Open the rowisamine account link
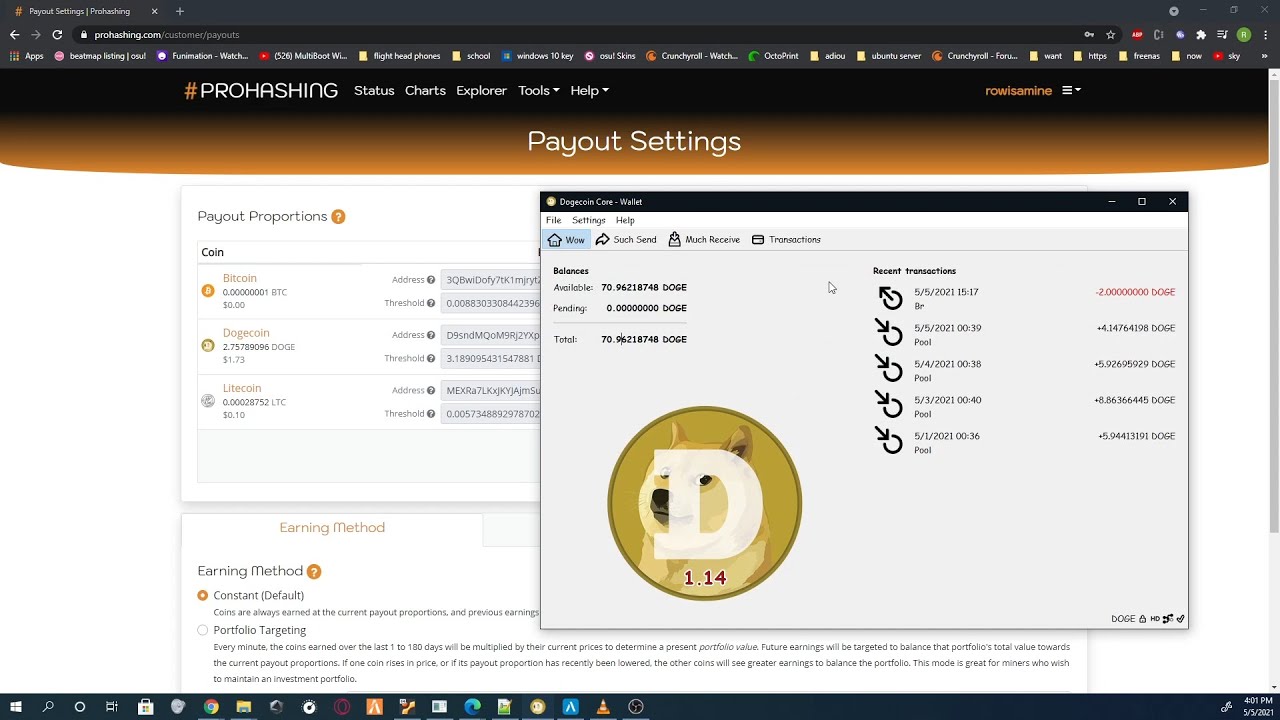1280x720 pixels. point(1018,91)
